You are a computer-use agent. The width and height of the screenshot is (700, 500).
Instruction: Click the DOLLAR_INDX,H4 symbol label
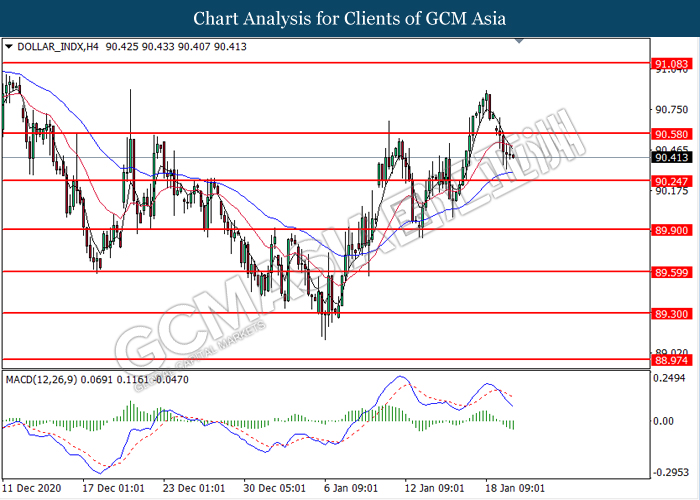pyautogui.click(x=52, y=47)
